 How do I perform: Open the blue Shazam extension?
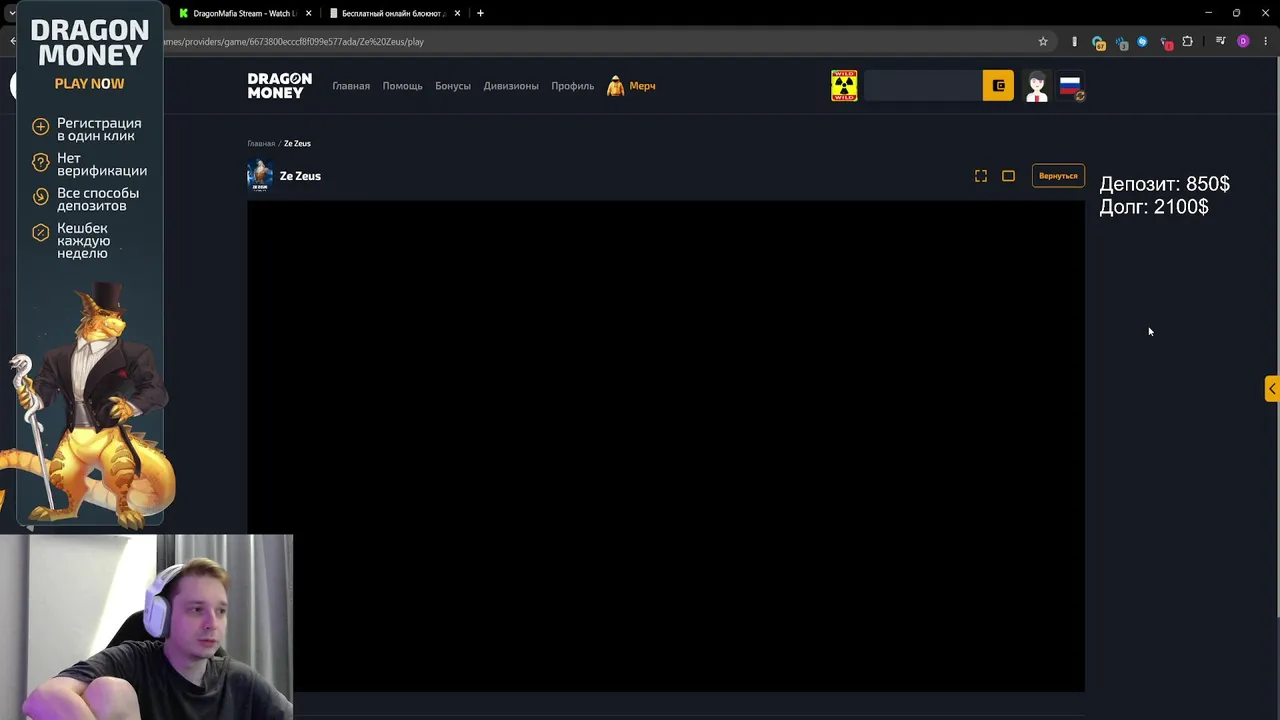tap(1142, 42)
